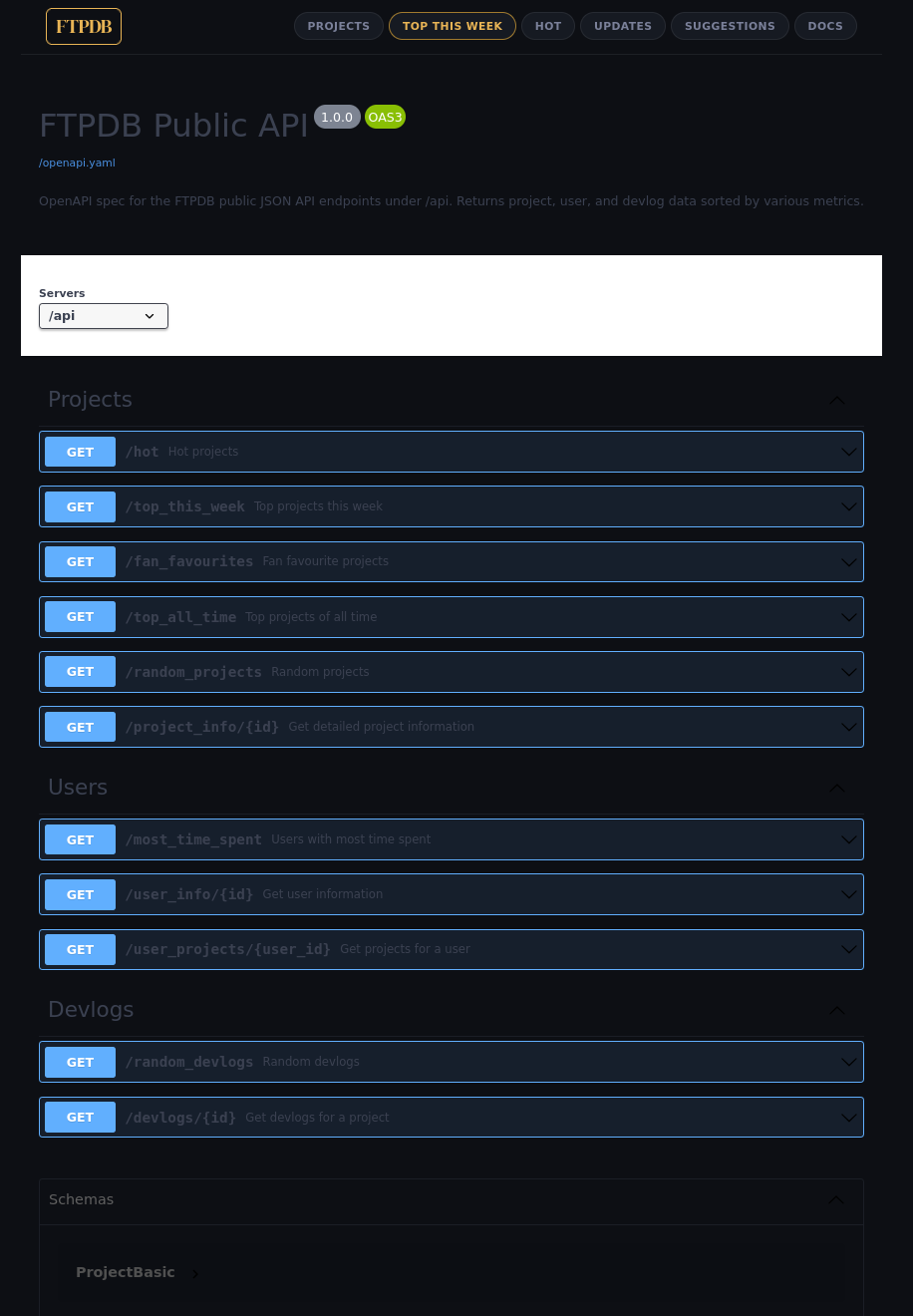Open the Docs nav item
Viewport: 913px width, 1316px height.
pos(825,26)
